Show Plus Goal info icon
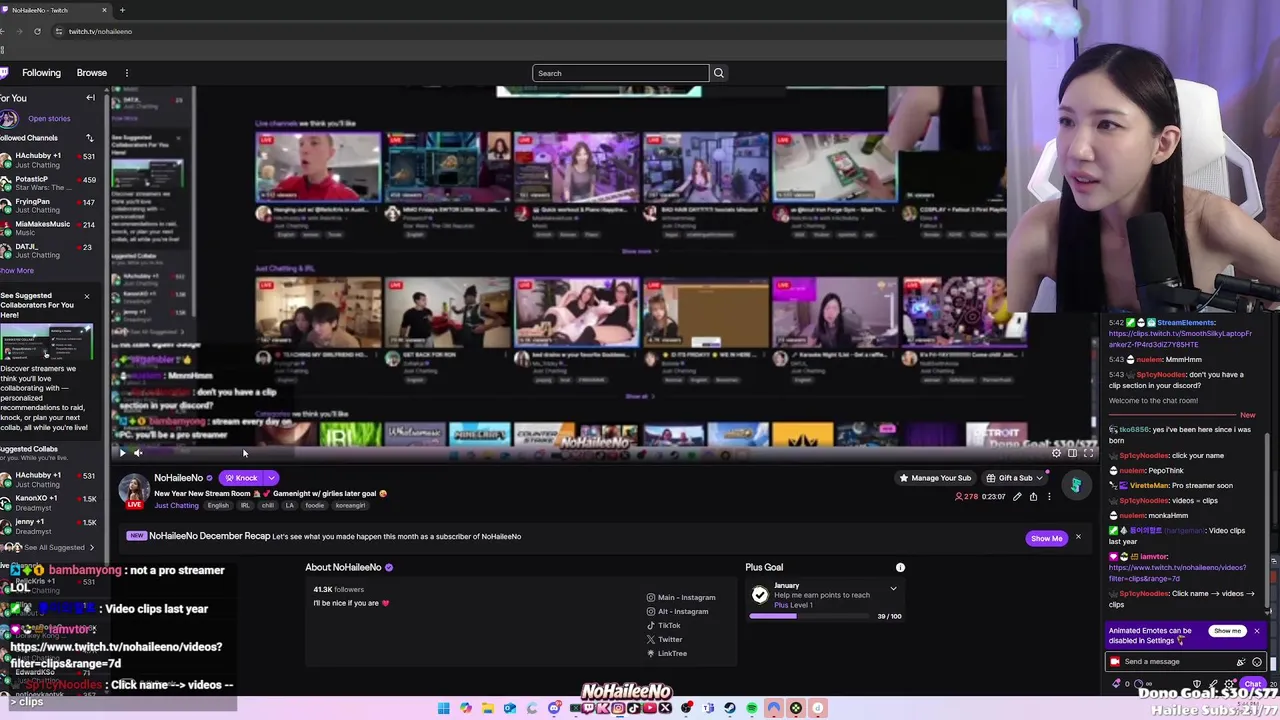This screenshot has height=720, width=1280. tap(900, 568)
